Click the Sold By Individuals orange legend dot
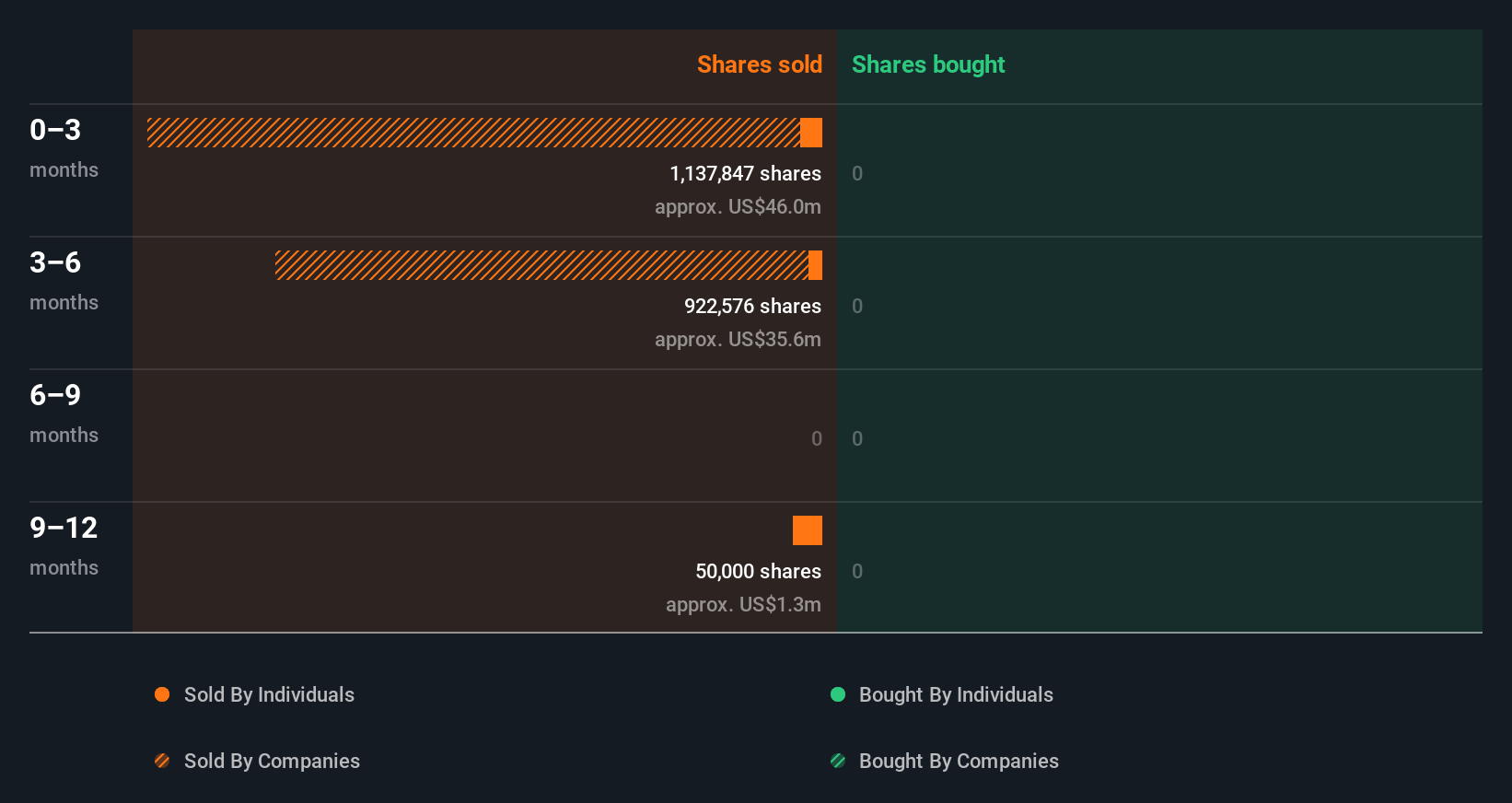Screen dimensions: 1512x803 click(x=162, y=694)
